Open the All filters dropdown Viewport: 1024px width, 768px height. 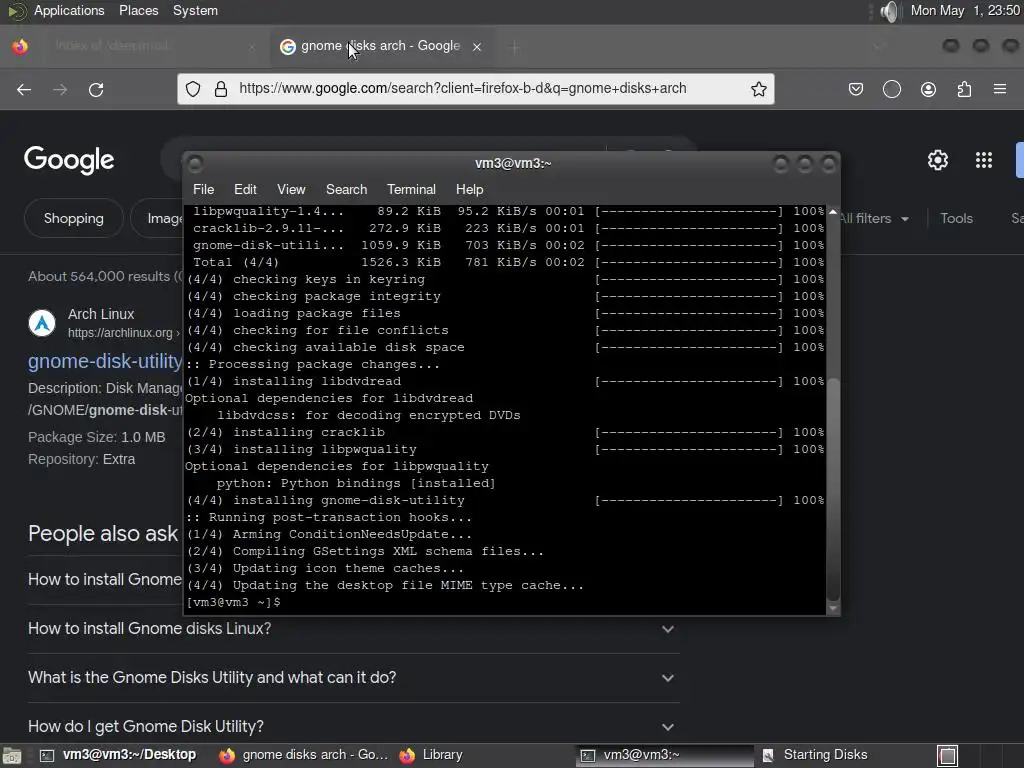pos(874,219)
